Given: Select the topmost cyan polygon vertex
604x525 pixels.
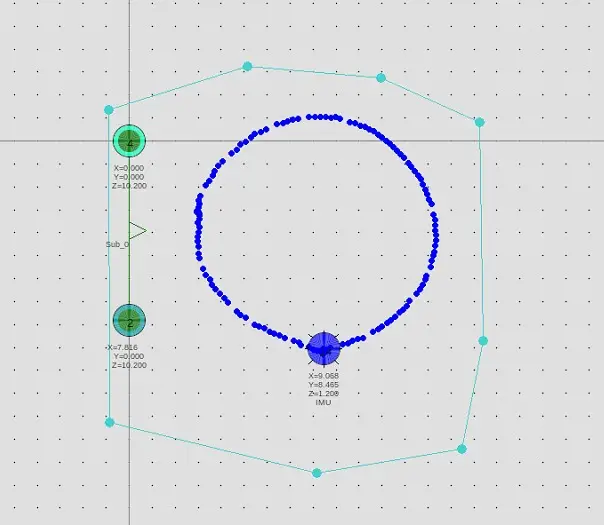Looking at the screenshot, I should pyautogui.click(x=247, y=67).
